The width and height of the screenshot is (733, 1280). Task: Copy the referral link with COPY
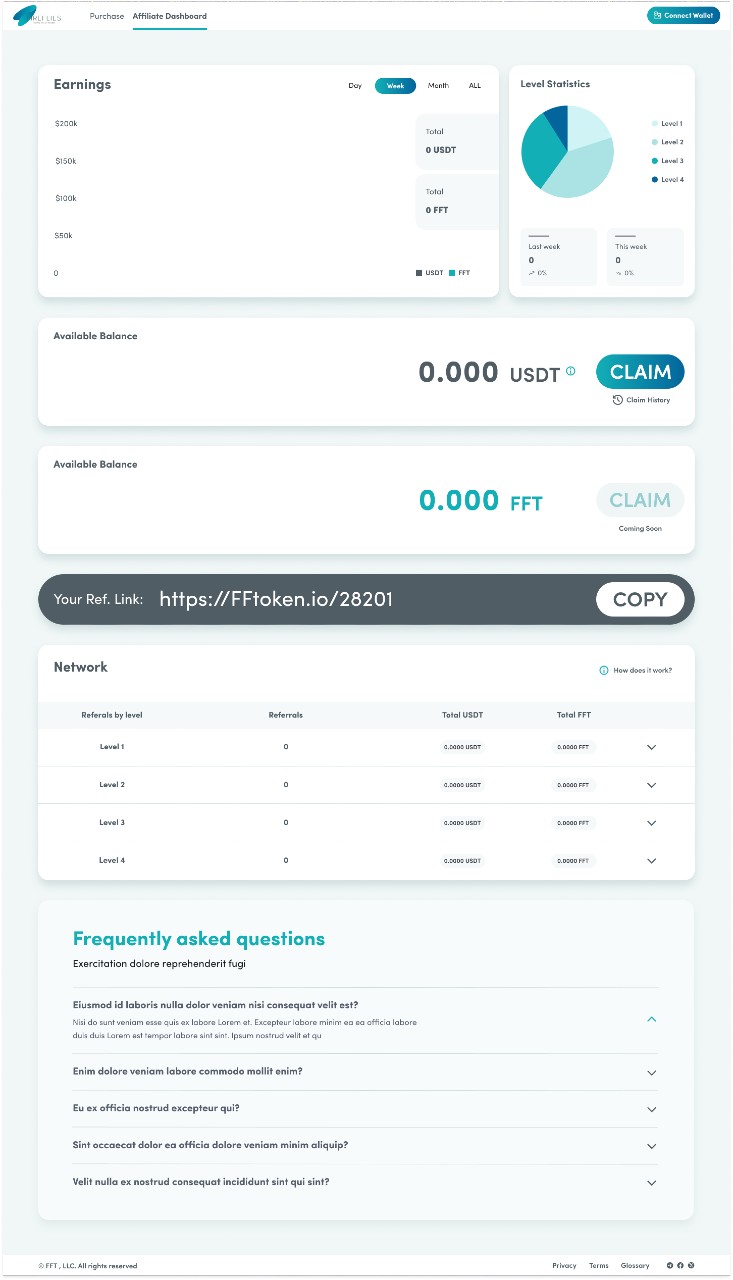click(x=640, y=599)
